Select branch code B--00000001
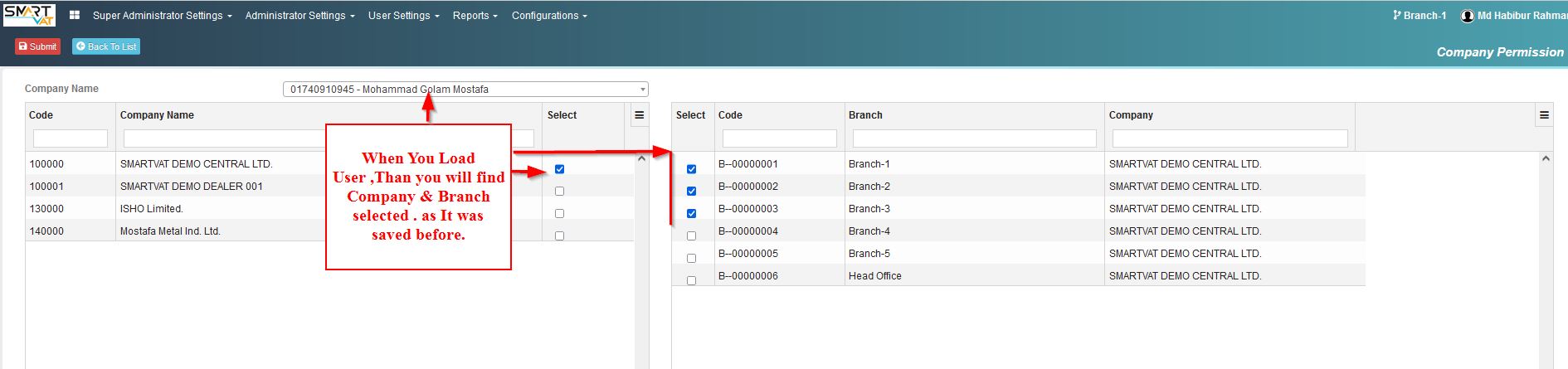Viewport: 1568px width, 369px height. 748,164
